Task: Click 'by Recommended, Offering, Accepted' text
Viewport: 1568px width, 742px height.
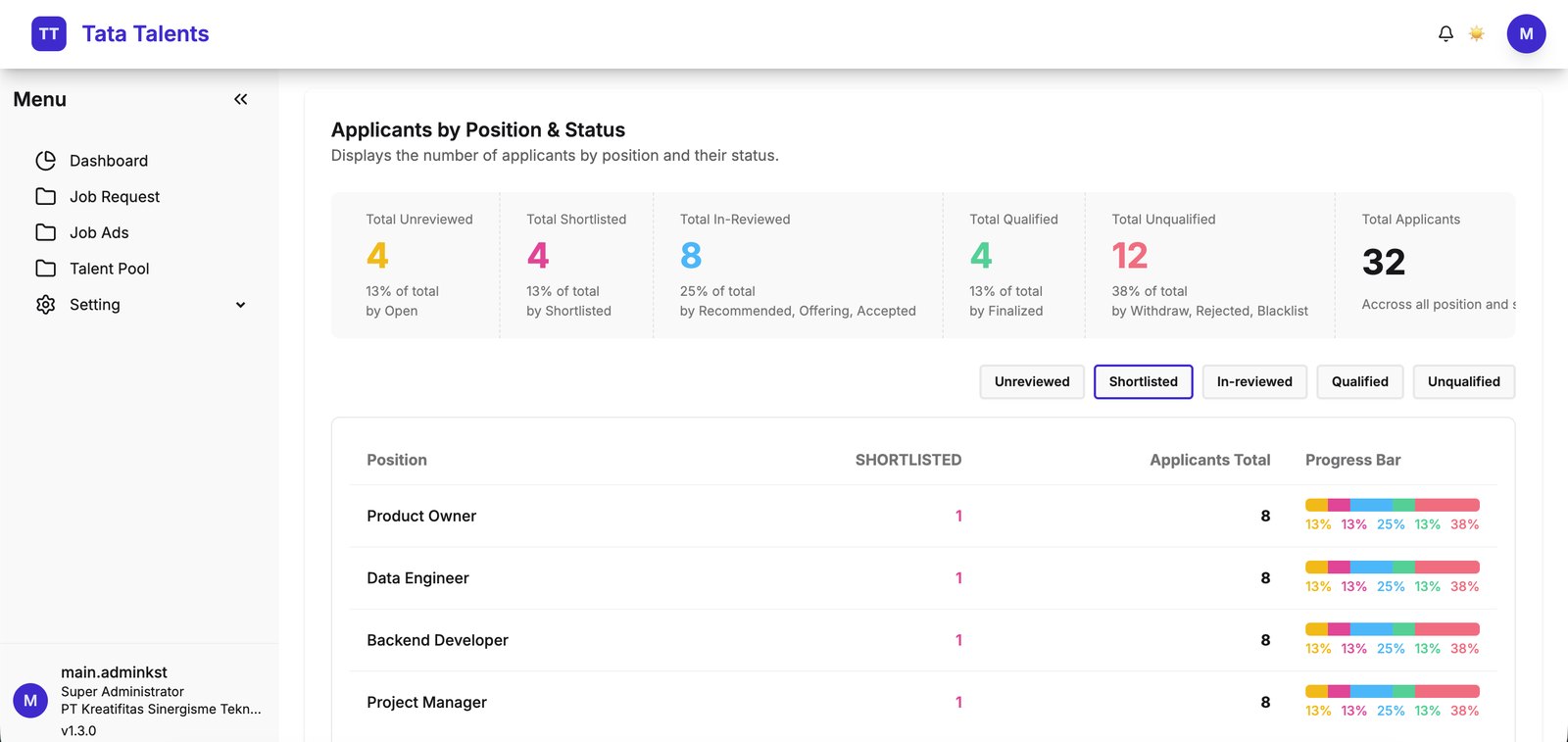Action: [798, 311]
